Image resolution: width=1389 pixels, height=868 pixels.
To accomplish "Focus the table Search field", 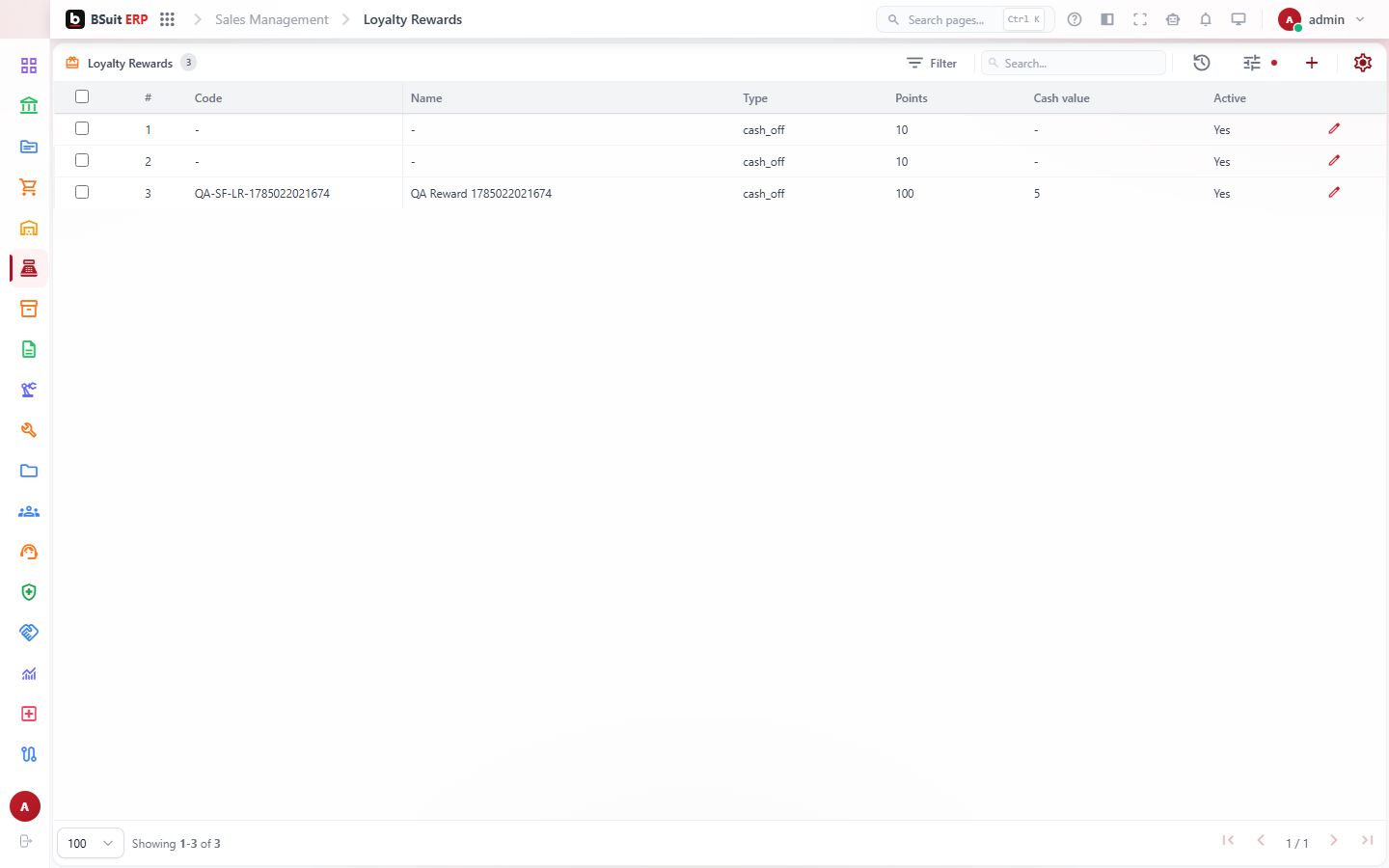I will pos(1074,63).
